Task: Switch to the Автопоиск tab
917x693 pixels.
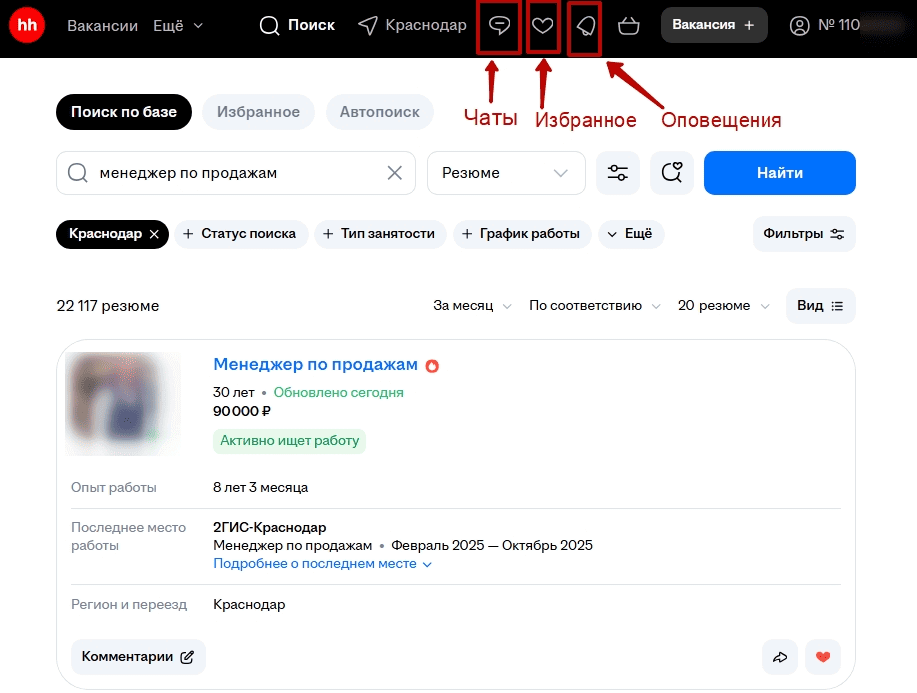Action: click(379, 112)
